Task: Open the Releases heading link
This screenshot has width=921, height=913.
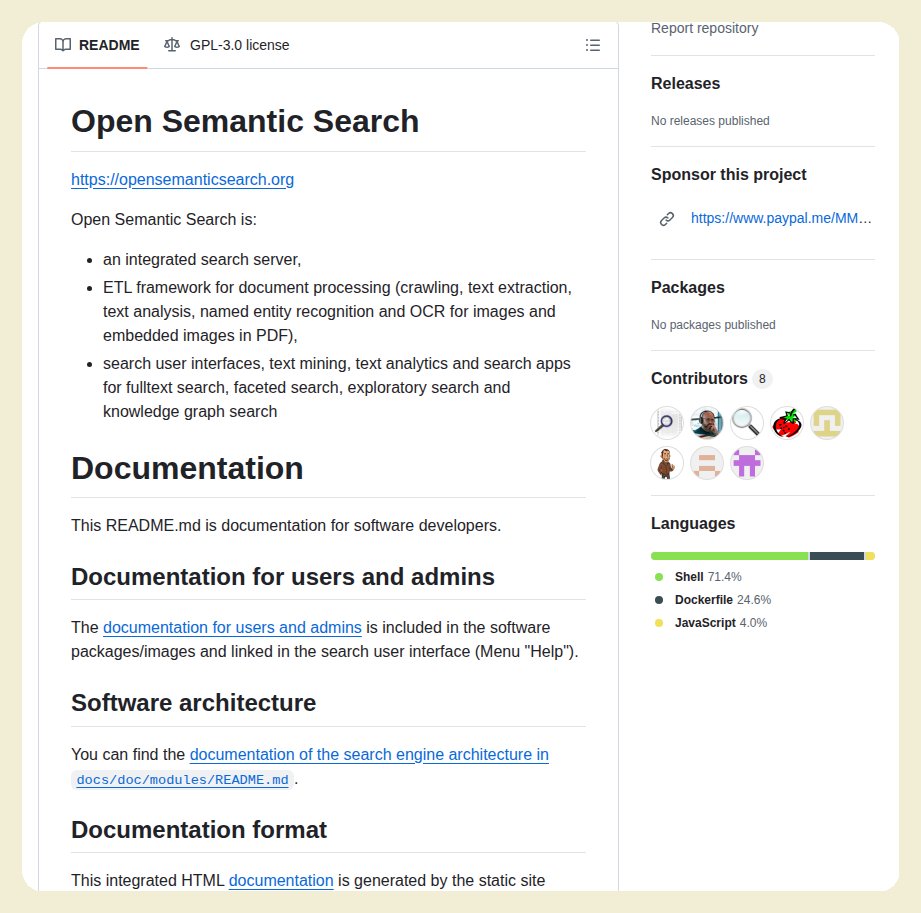Action: click(x=685, y=83)
